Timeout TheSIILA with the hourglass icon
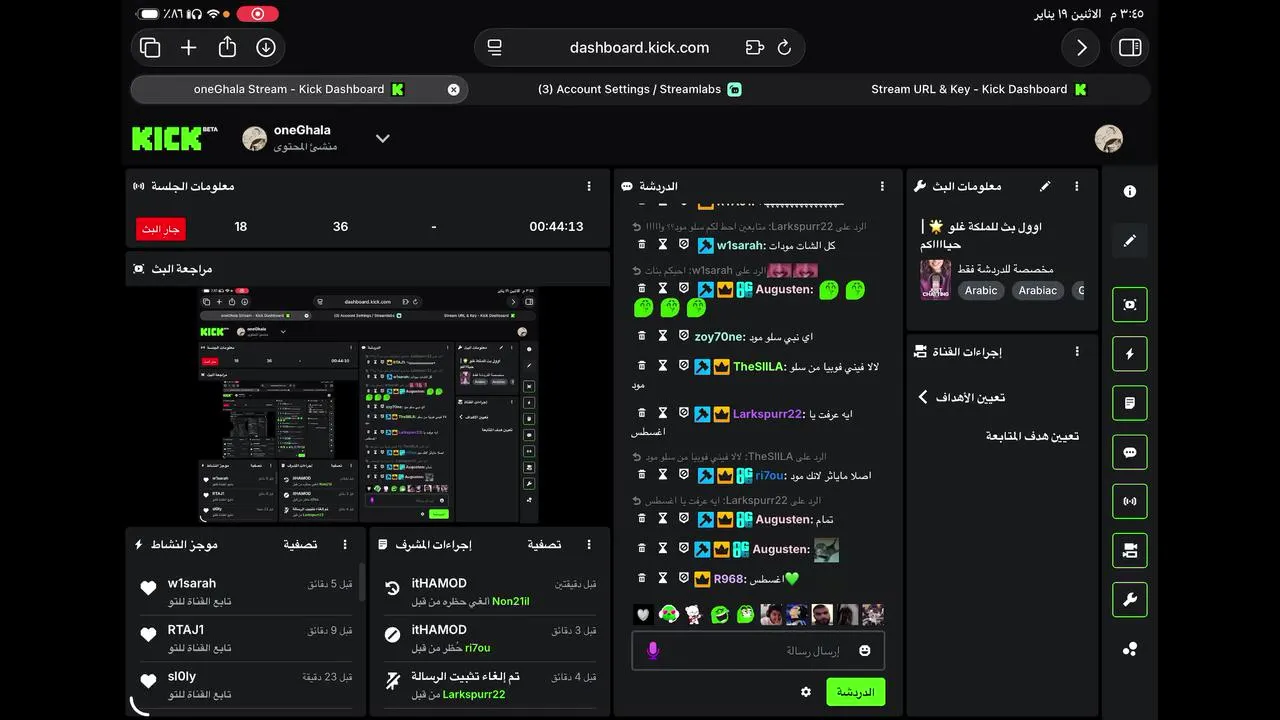Screen dimensions: 1280x720 (x=663, y=366)
